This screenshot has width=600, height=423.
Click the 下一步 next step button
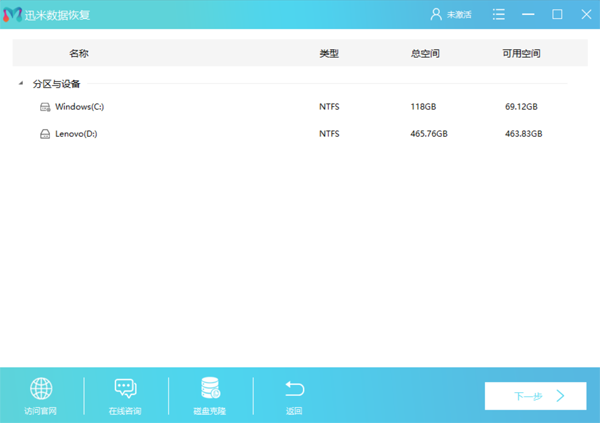click(x=536, y=396)
